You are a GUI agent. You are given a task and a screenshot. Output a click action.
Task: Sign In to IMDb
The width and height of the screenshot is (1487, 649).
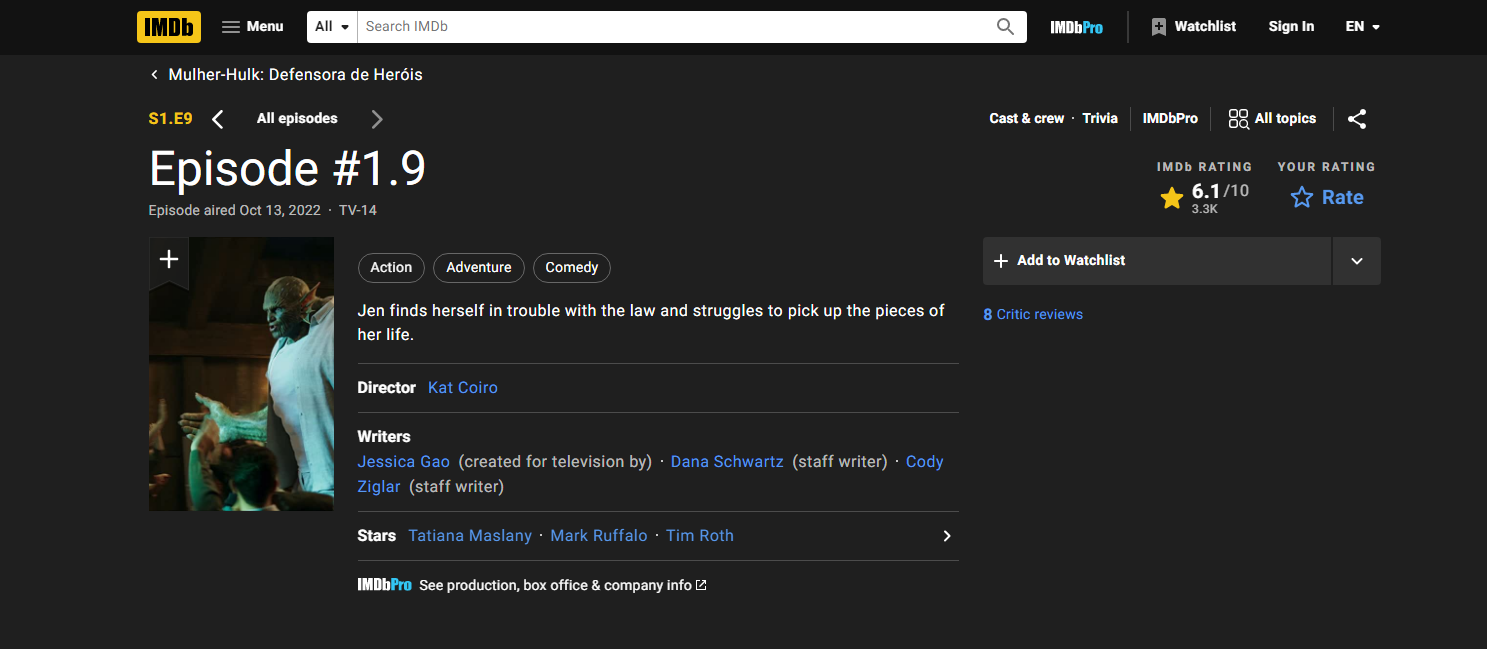coord(1291,27)
